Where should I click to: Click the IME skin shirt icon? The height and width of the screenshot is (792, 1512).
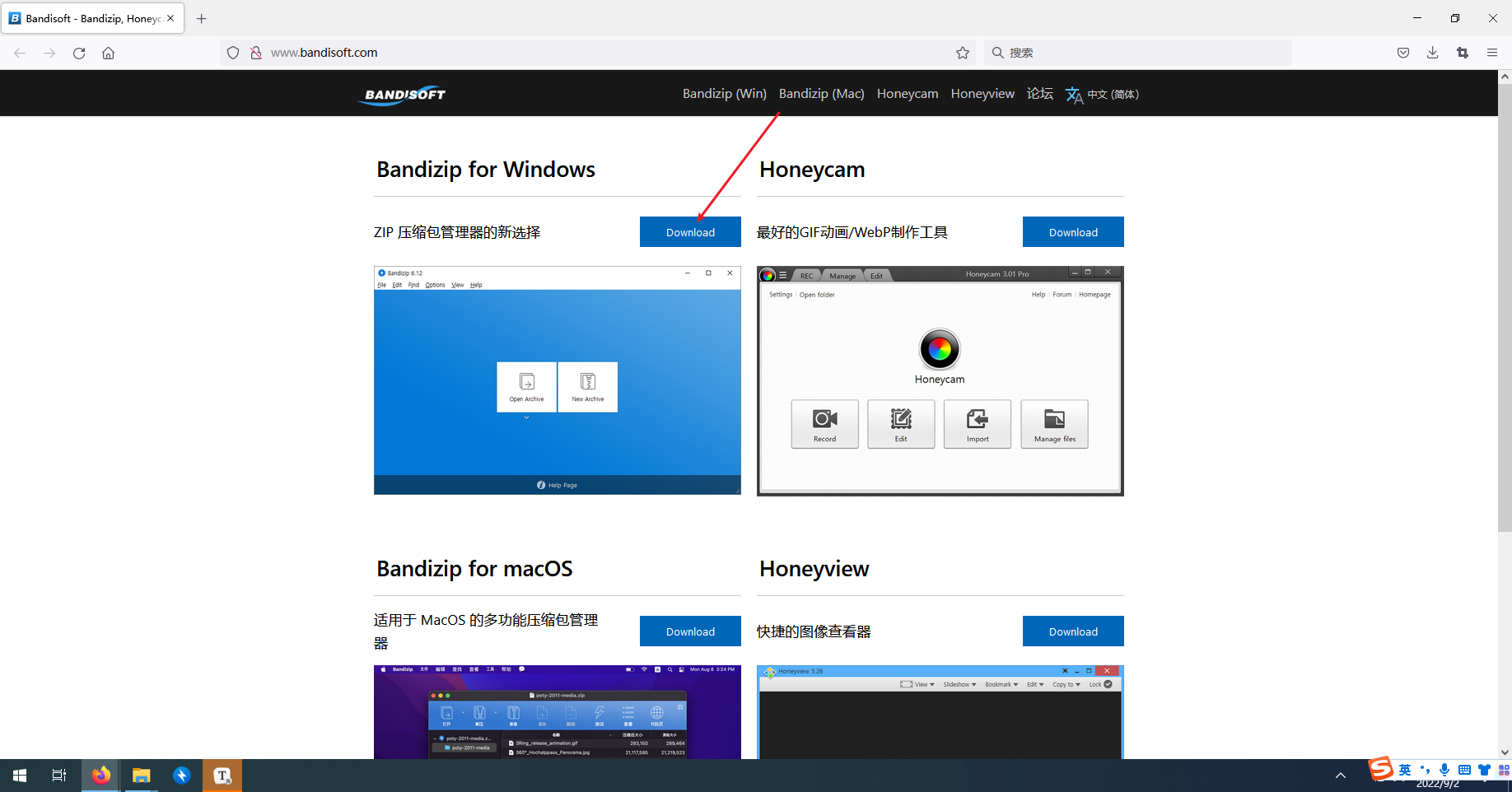[x=1484, y=770]
